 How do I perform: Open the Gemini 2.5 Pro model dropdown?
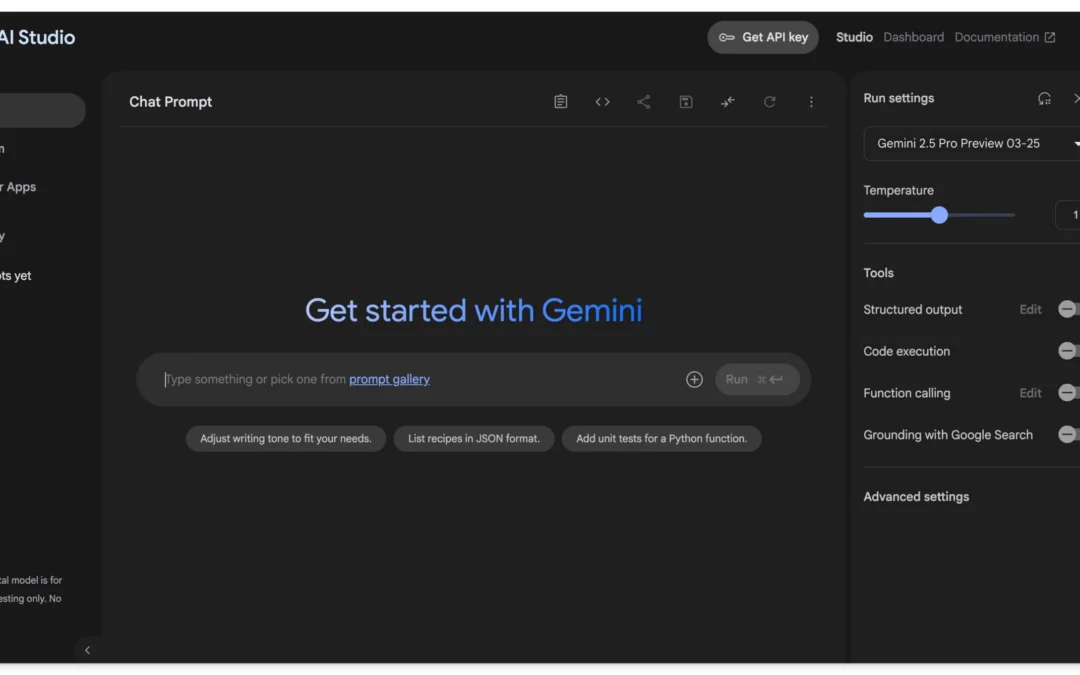coord(970,144)
